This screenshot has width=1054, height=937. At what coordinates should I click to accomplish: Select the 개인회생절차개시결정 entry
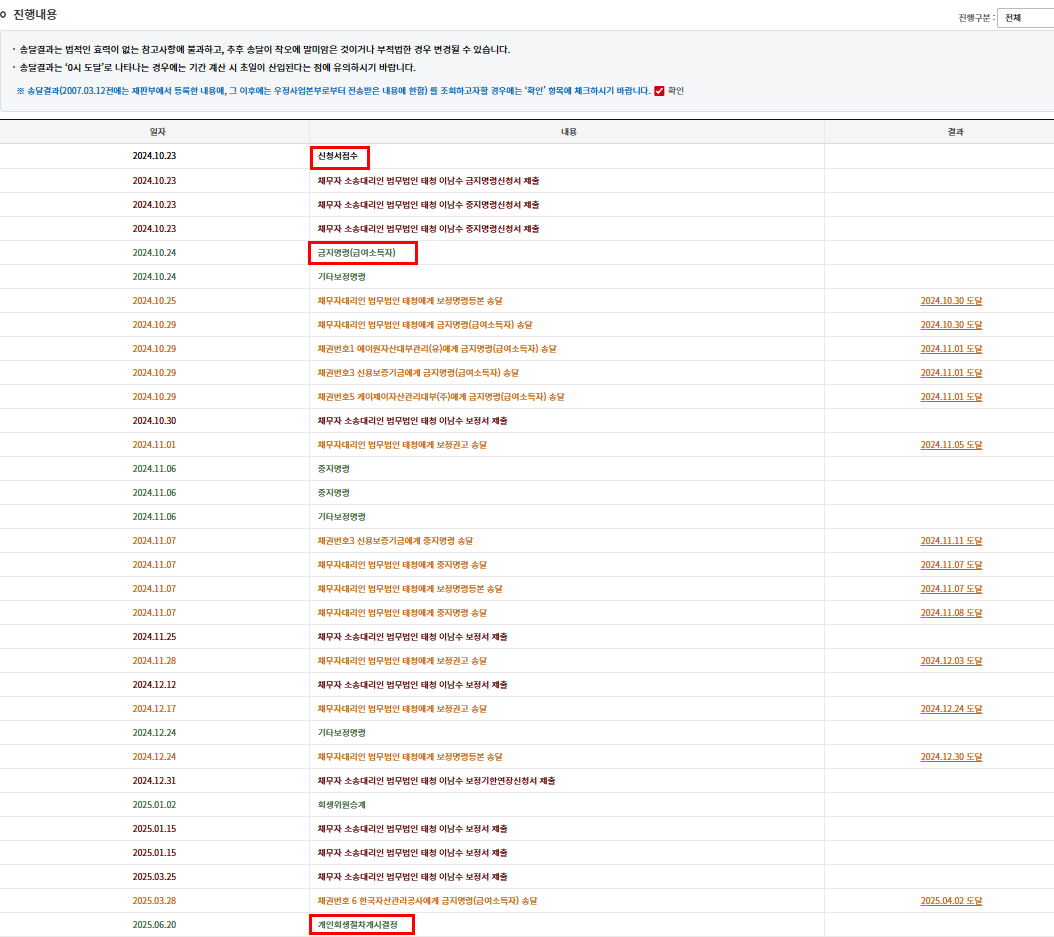click(x=358, y=925)
